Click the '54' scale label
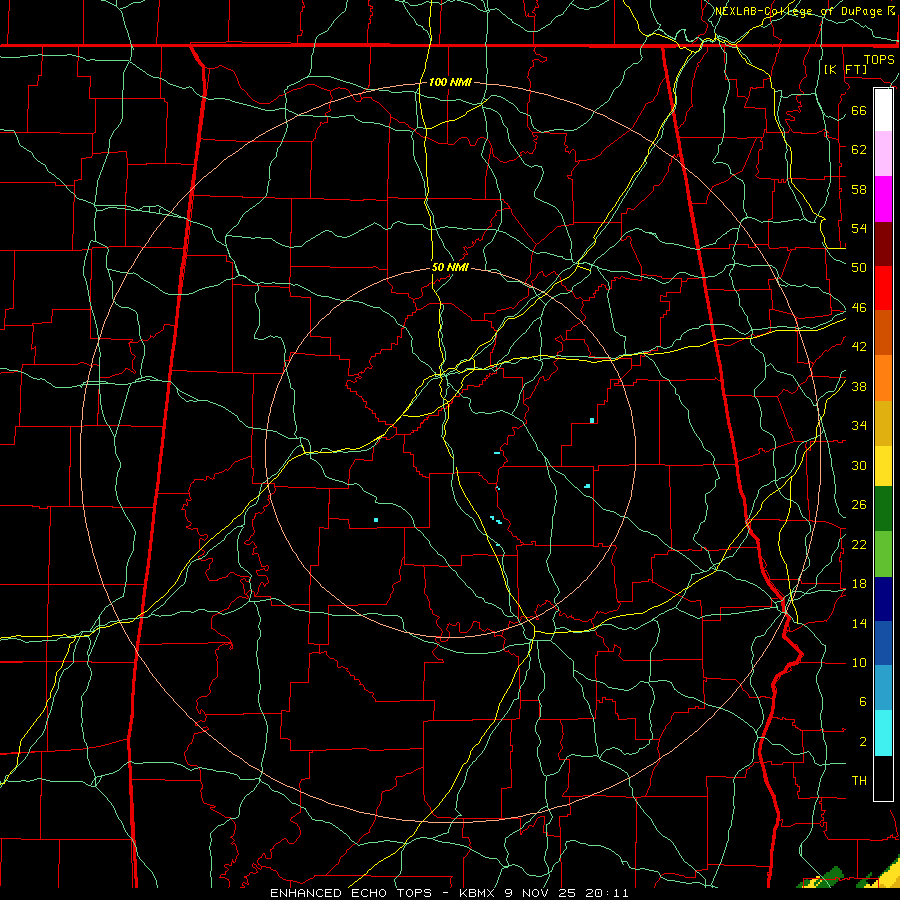 click(859, 228)
